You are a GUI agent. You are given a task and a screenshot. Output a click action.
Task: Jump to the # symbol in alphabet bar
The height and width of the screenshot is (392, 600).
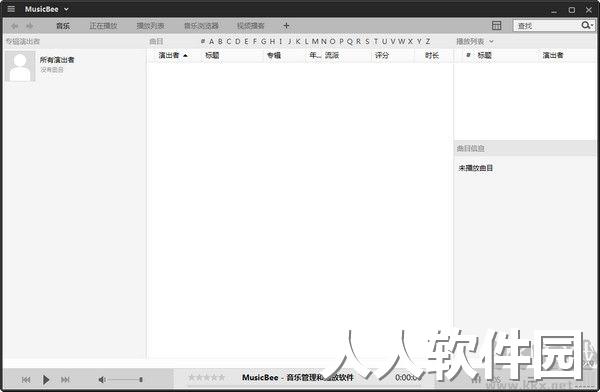pyautogui.click(x=203, y=41)
